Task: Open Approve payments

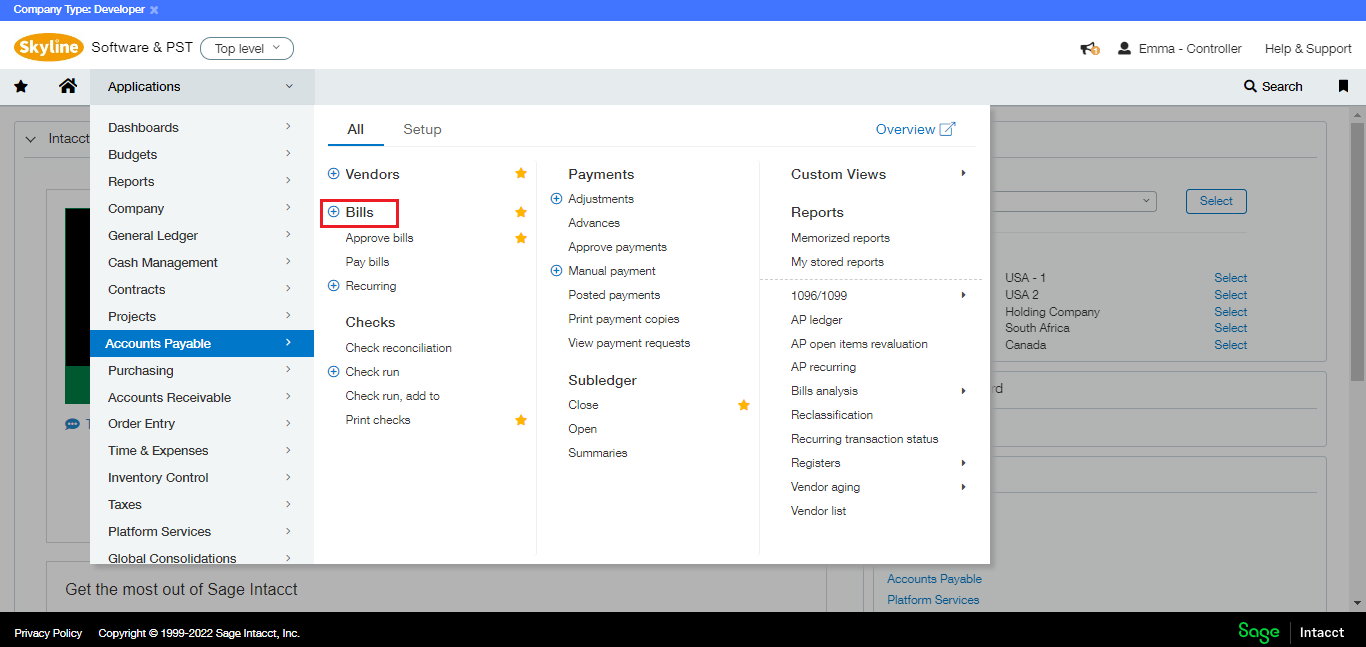Action: [617, 247]
